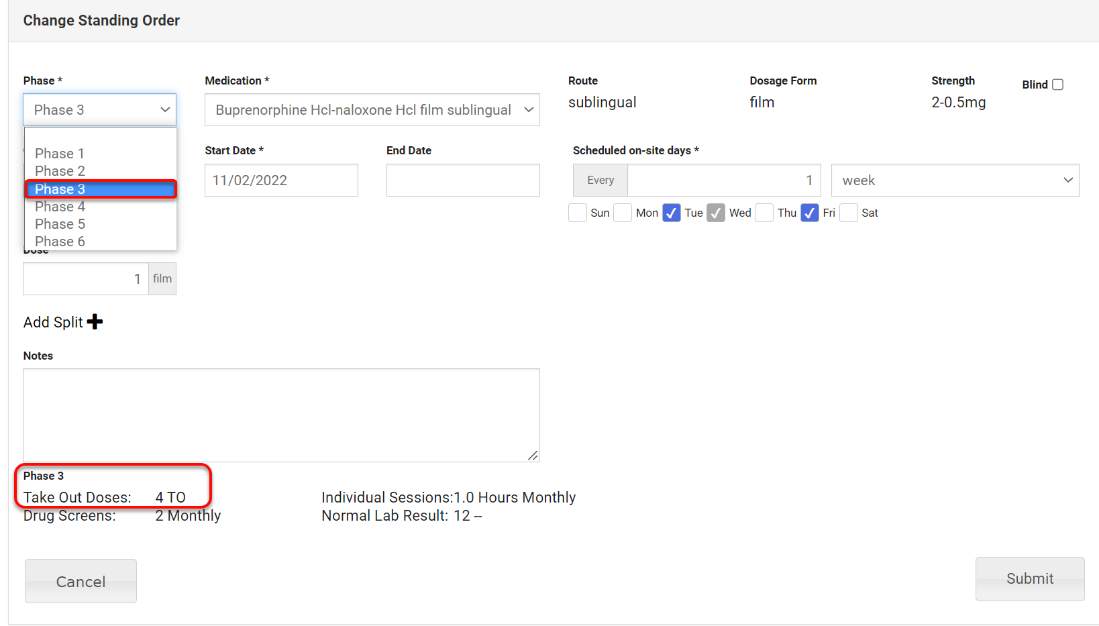Click the Cancel button
1099x626 pixels.
[81, 581]
